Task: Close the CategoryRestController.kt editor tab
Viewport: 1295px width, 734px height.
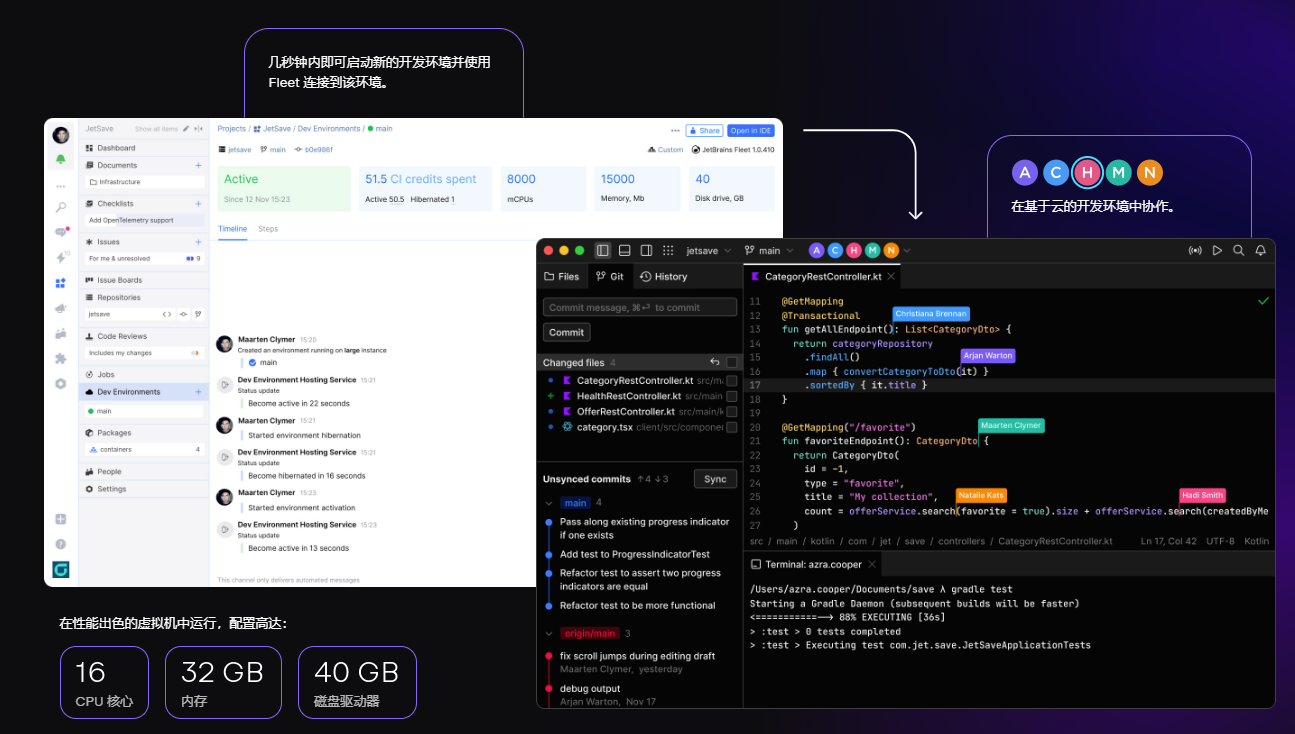Action: pyautogui.click(x=891, y=276)
